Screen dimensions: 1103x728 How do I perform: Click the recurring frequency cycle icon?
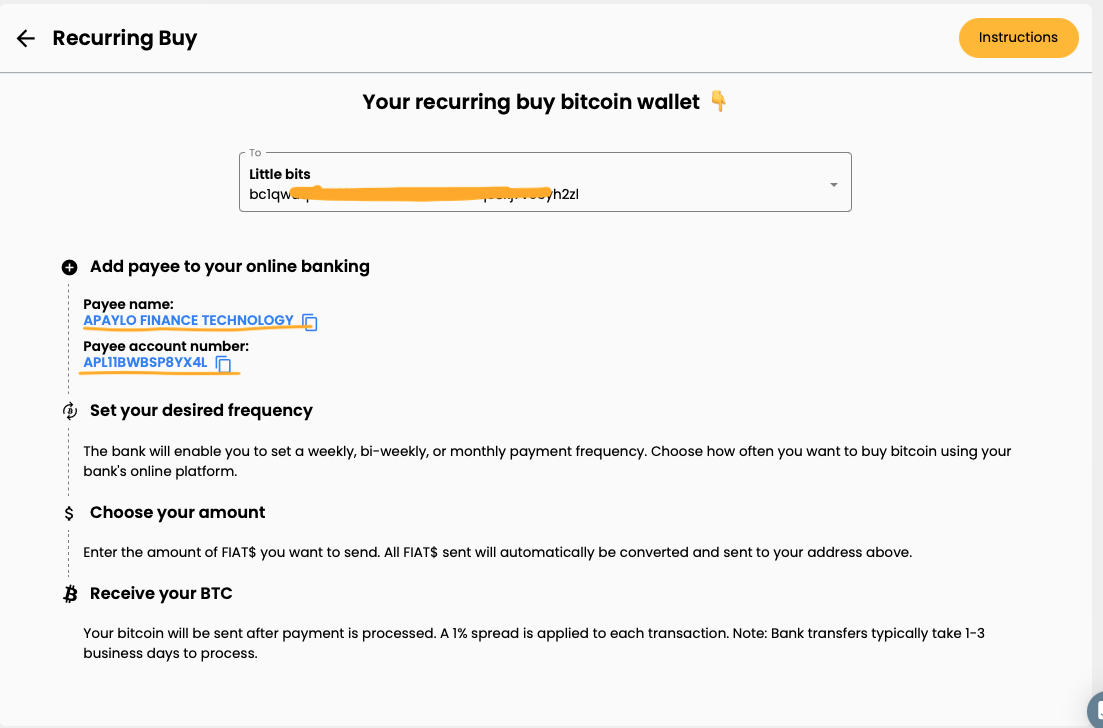[69, 411]
